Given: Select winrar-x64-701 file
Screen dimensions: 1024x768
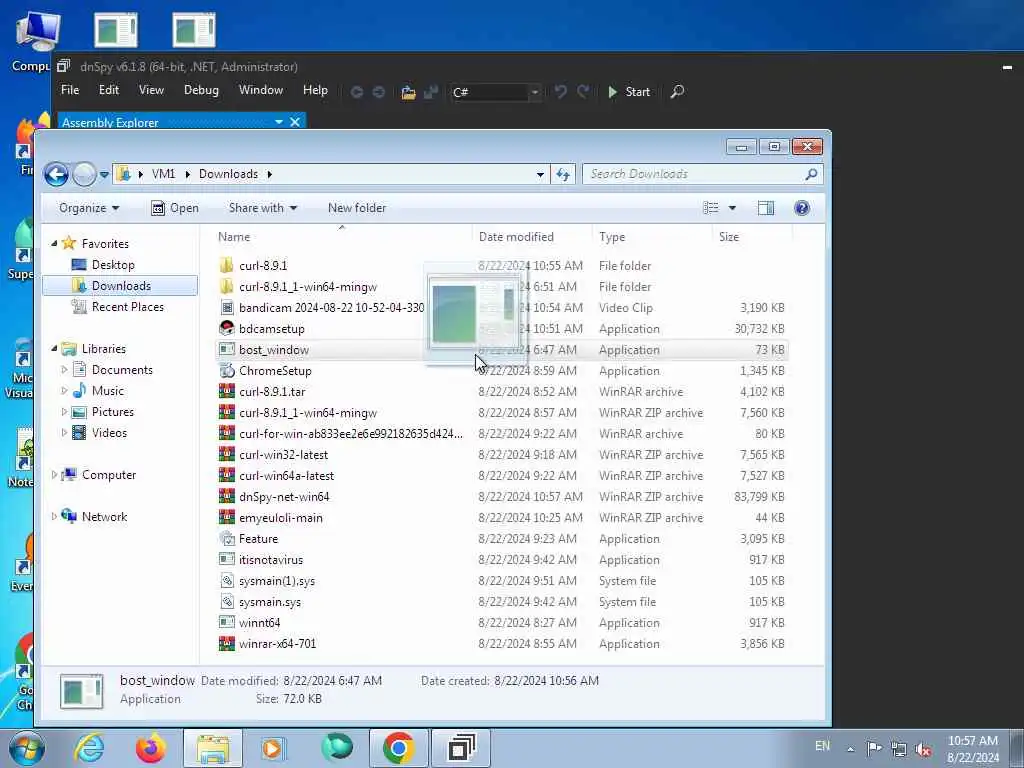Looking at the screenshot, I should [x=278, y=644].
